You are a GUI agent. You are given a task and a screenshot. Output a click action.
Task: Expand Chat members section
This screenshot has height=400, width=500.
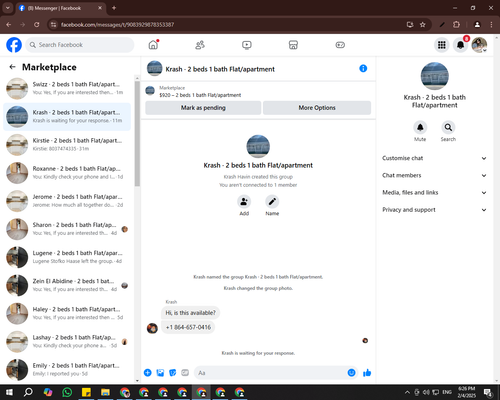(434, 175)
